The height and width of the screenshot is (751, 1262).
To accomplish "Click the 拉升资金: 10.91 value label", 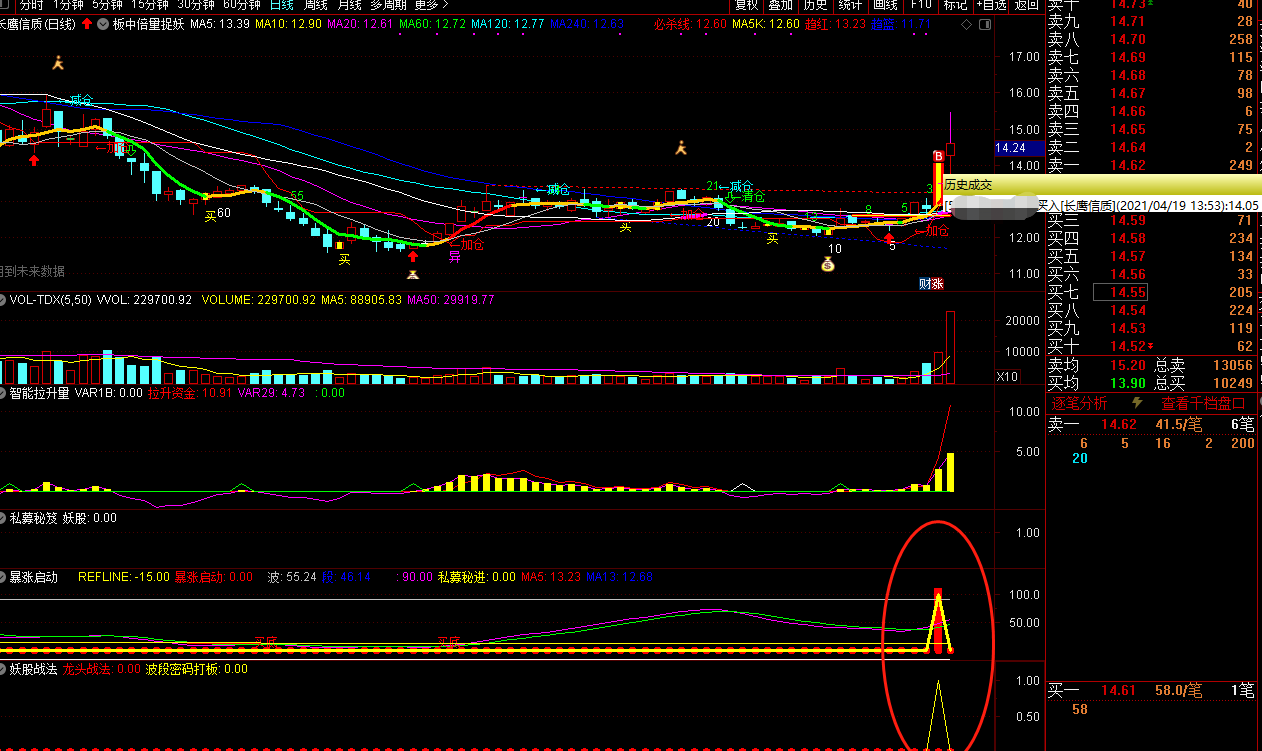I will pyautogui.click(x=190, y=393).
